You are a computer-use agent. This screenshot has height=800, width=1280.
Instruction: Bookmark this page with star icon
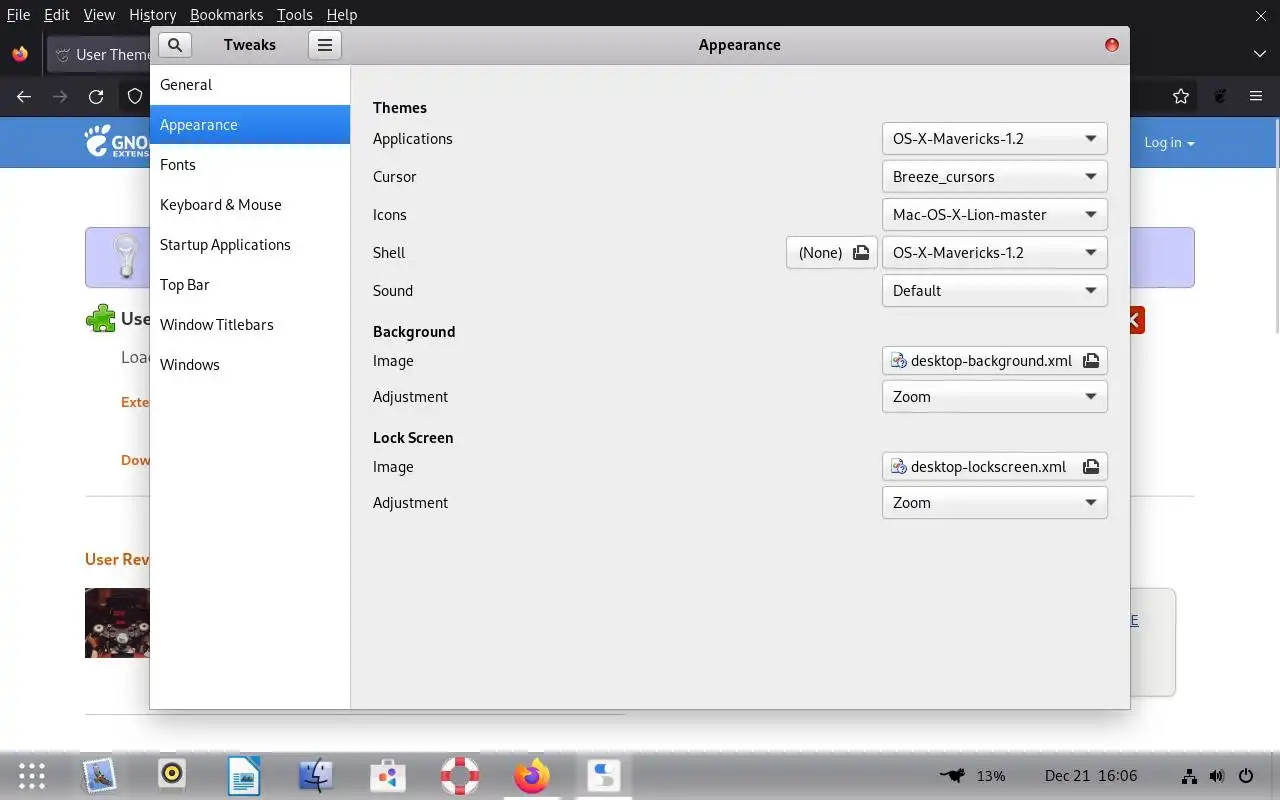point(1181,97)
